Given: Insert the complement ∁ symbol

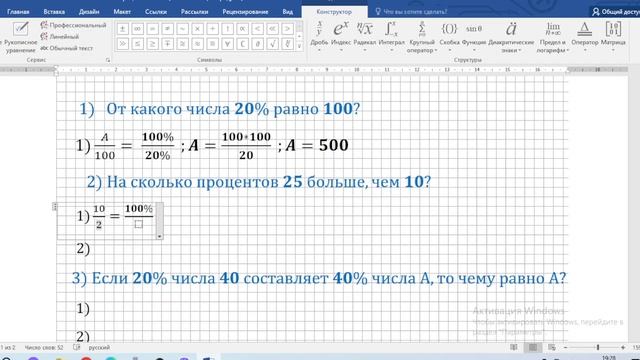Looking at the screenshot, I should [242, 44].
